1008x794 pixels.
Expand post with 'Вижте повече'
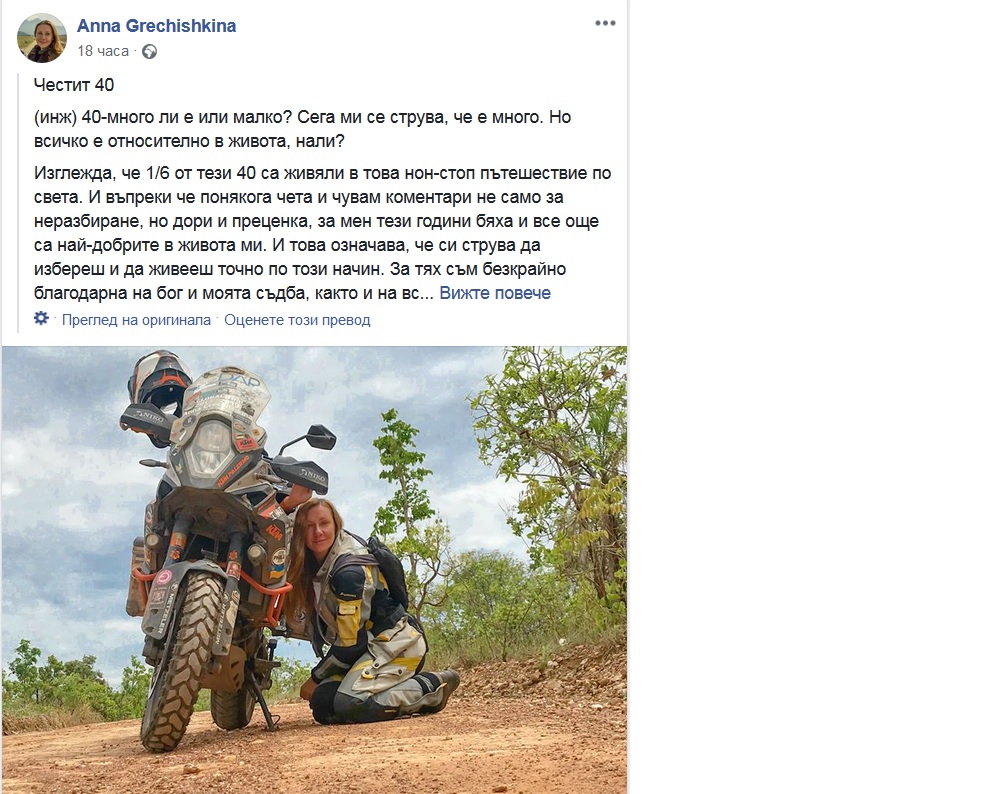(495, 293)
